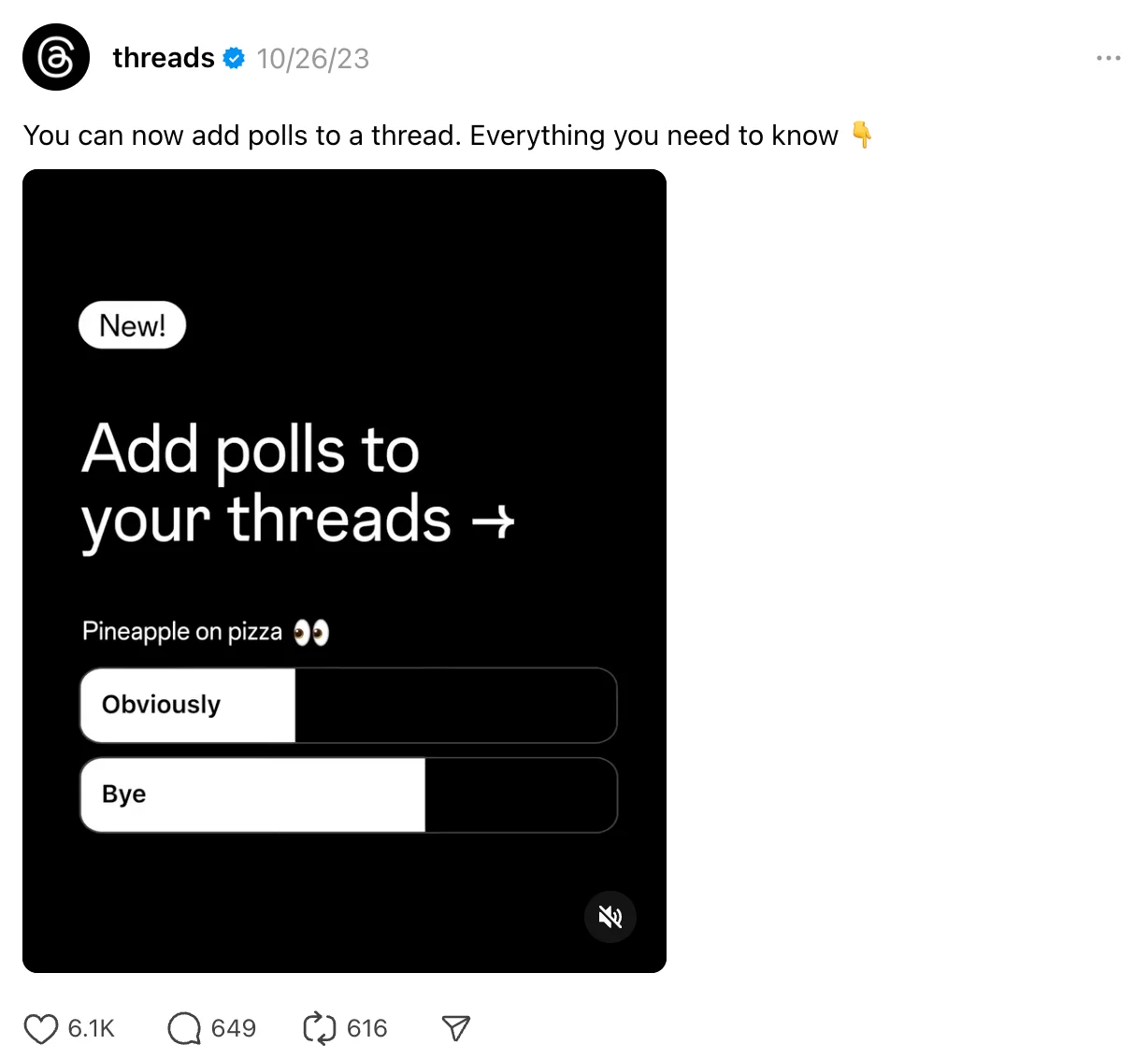Like the post with heart icon
This screenshot has height=1059, width=1148.
41,1029
